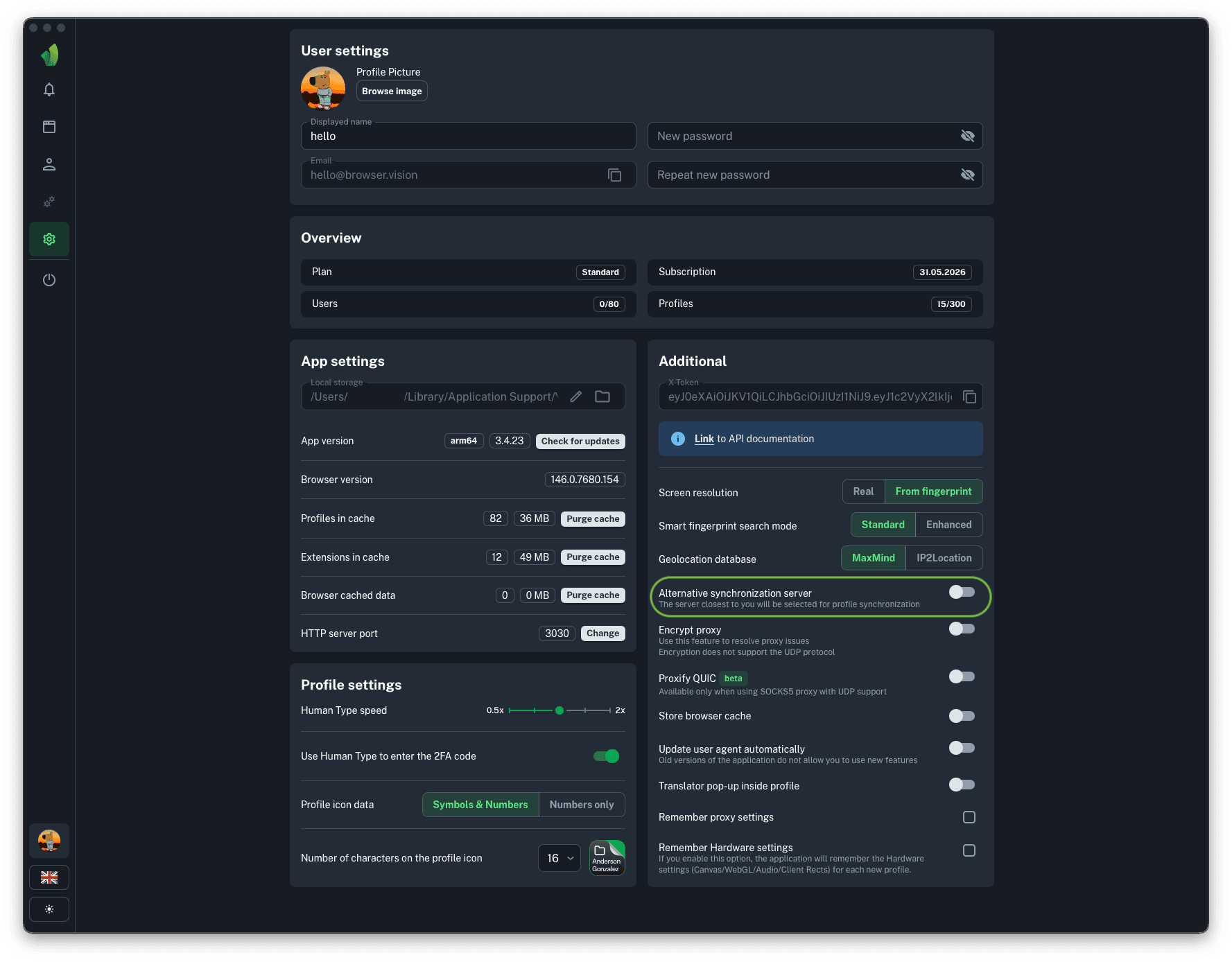1232x962 pixels.
Task: Switch theme using the sun icon
Action: [x=49, y=909]
